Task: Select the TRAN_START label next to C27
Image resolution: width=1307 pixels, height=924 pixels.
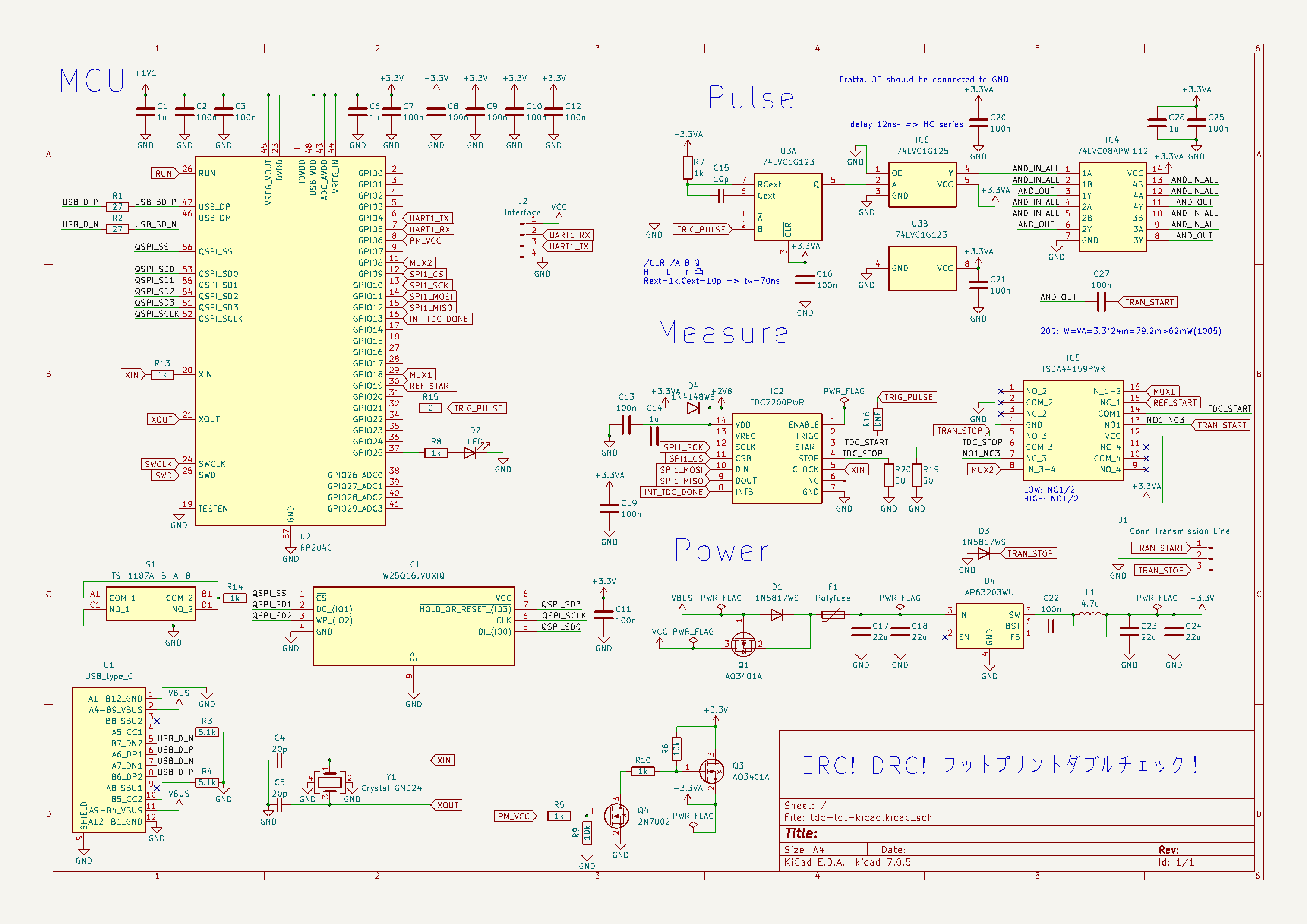Action: click(1149, 302)
